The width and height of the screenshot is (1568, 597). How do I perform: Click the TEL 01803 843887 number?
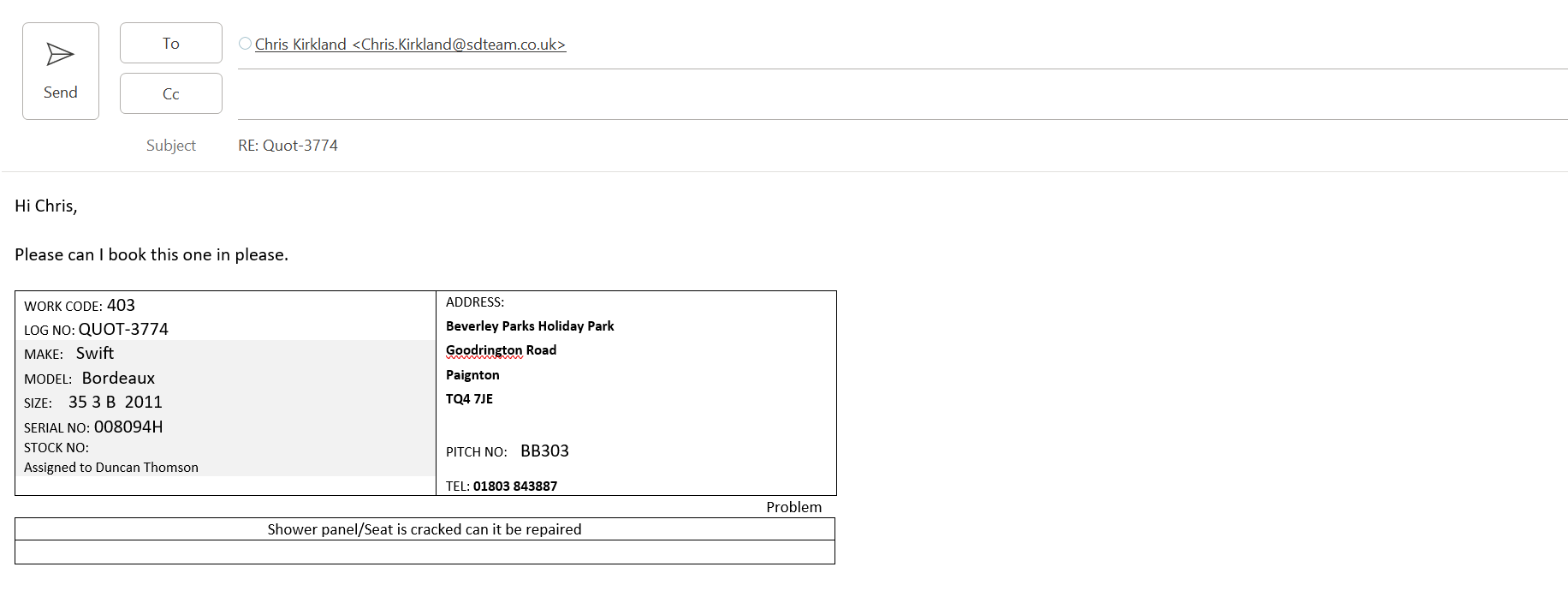pos(514,487)
